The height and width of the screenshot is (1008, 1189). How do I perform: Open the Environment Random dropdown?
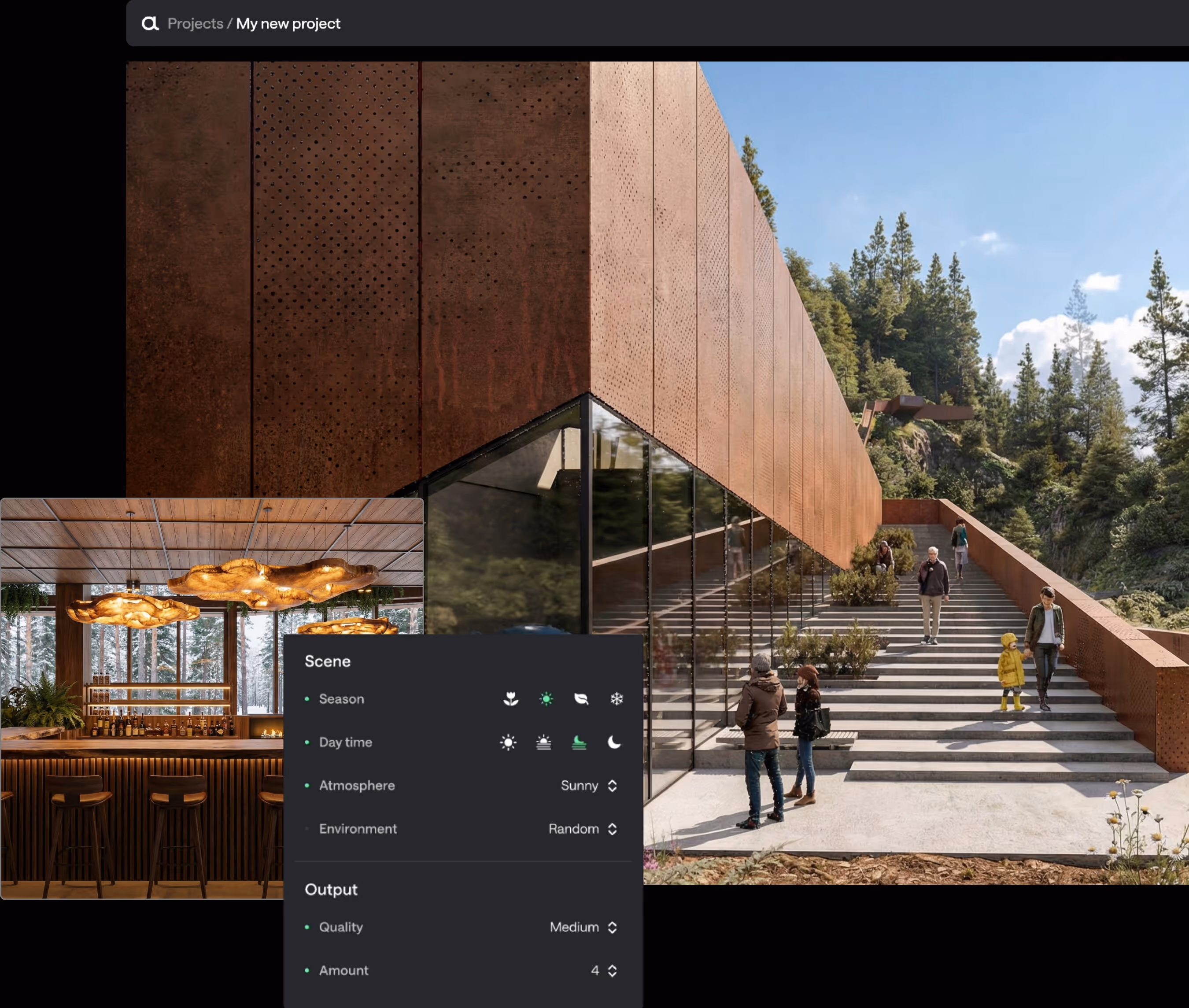[x=582, y=829]
